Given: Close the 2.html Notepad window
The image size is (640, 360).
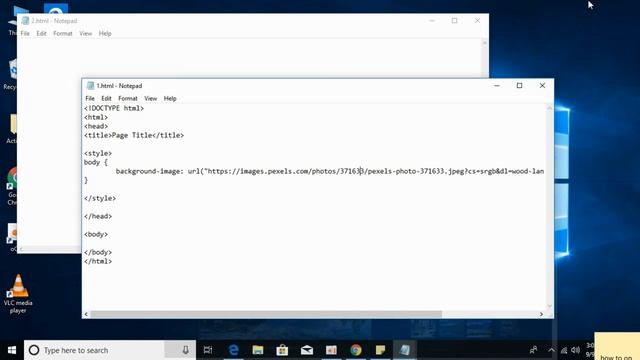Looking at the screenshot, I should (477, 21).
